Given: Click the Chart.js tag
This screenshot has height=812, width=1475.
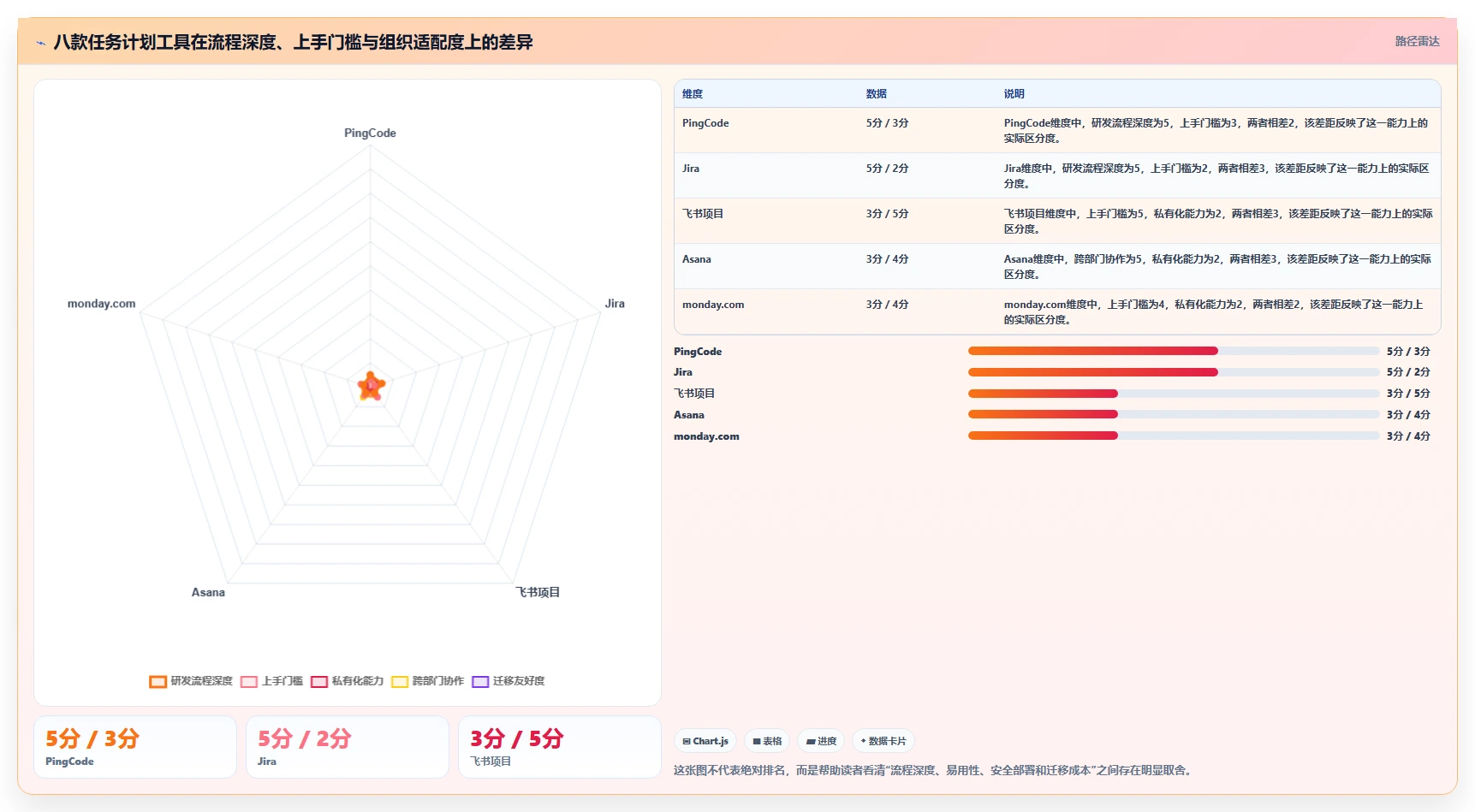Looking at the screenshot, I should pyautogui.click(x=705, y=741).
